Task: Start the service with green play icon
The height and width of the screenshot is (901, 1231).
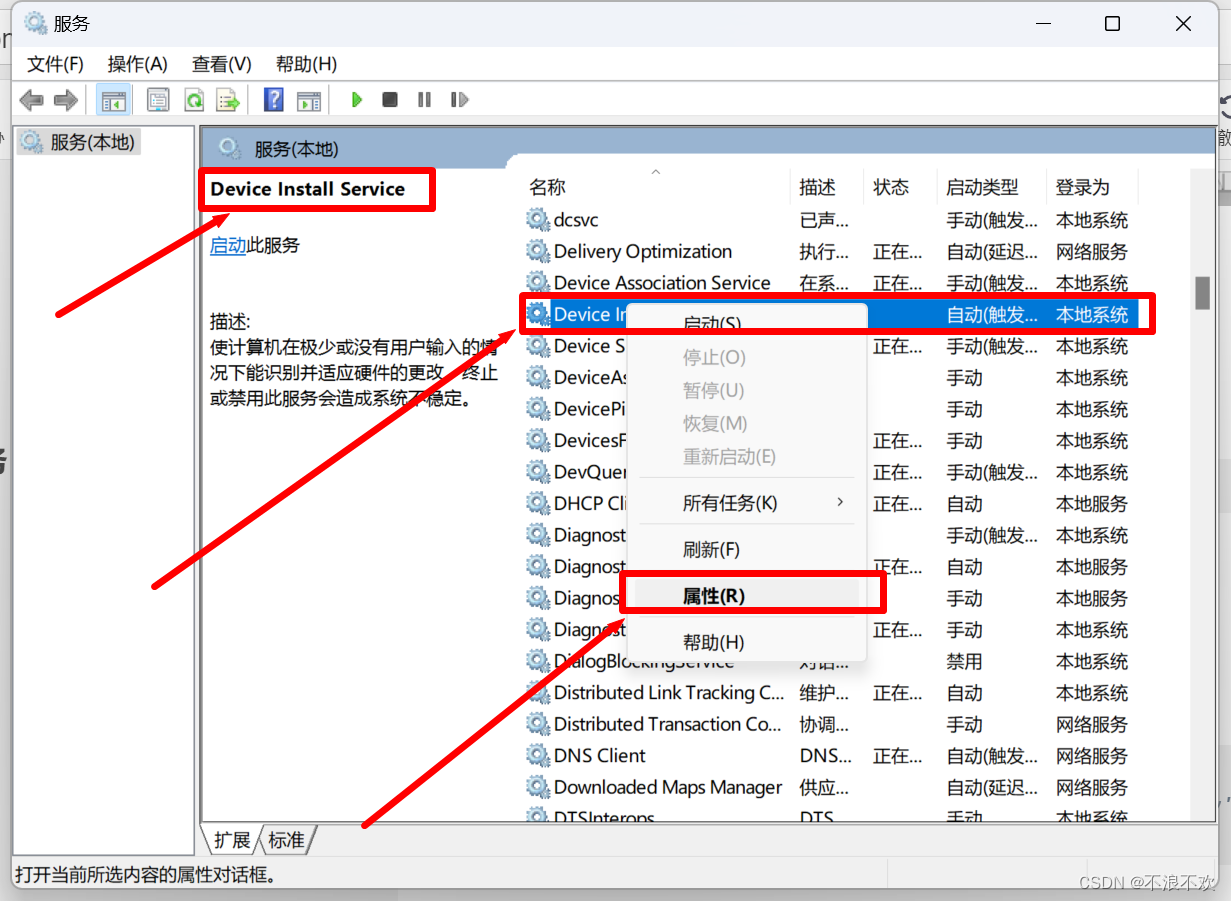Action: click(x=356, y=100)
